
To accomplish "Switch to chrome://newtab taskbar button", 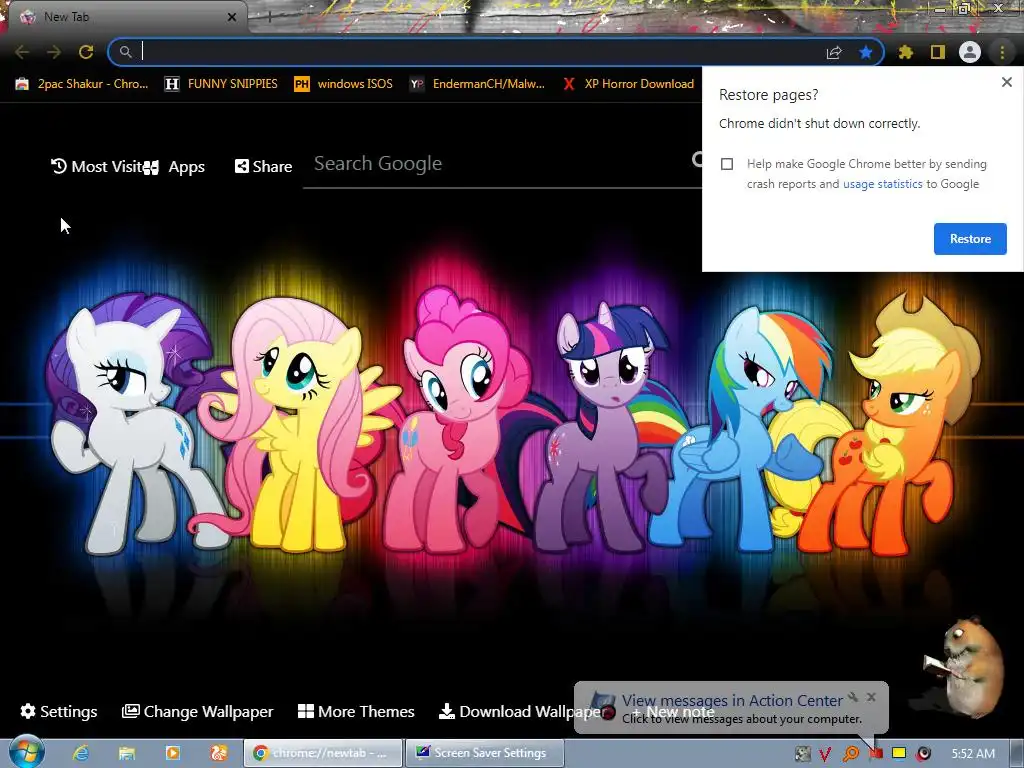I will (323, 753).
